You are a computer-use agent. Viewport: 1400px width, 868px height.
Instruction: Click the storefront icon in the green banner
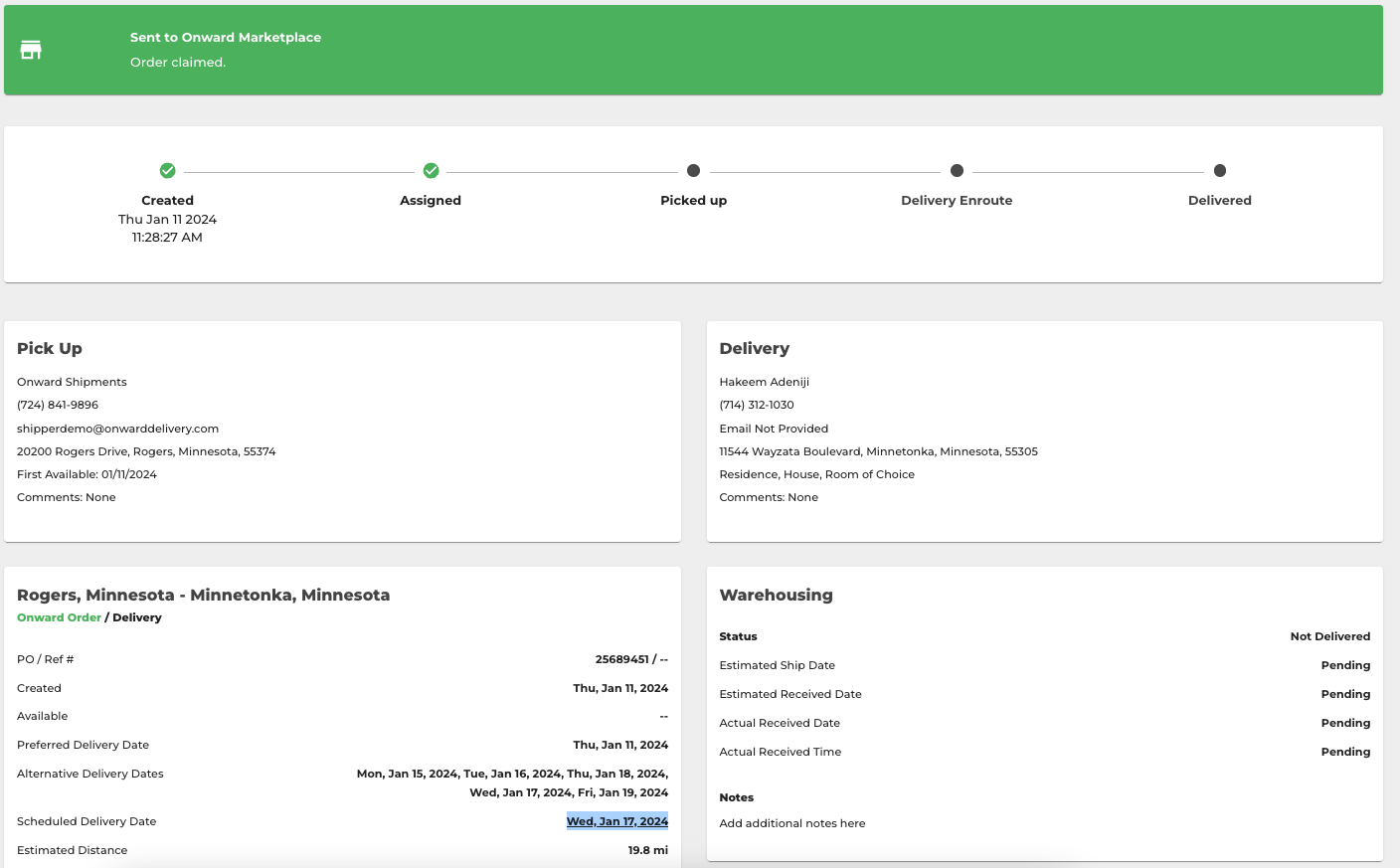tap(31, 50)
